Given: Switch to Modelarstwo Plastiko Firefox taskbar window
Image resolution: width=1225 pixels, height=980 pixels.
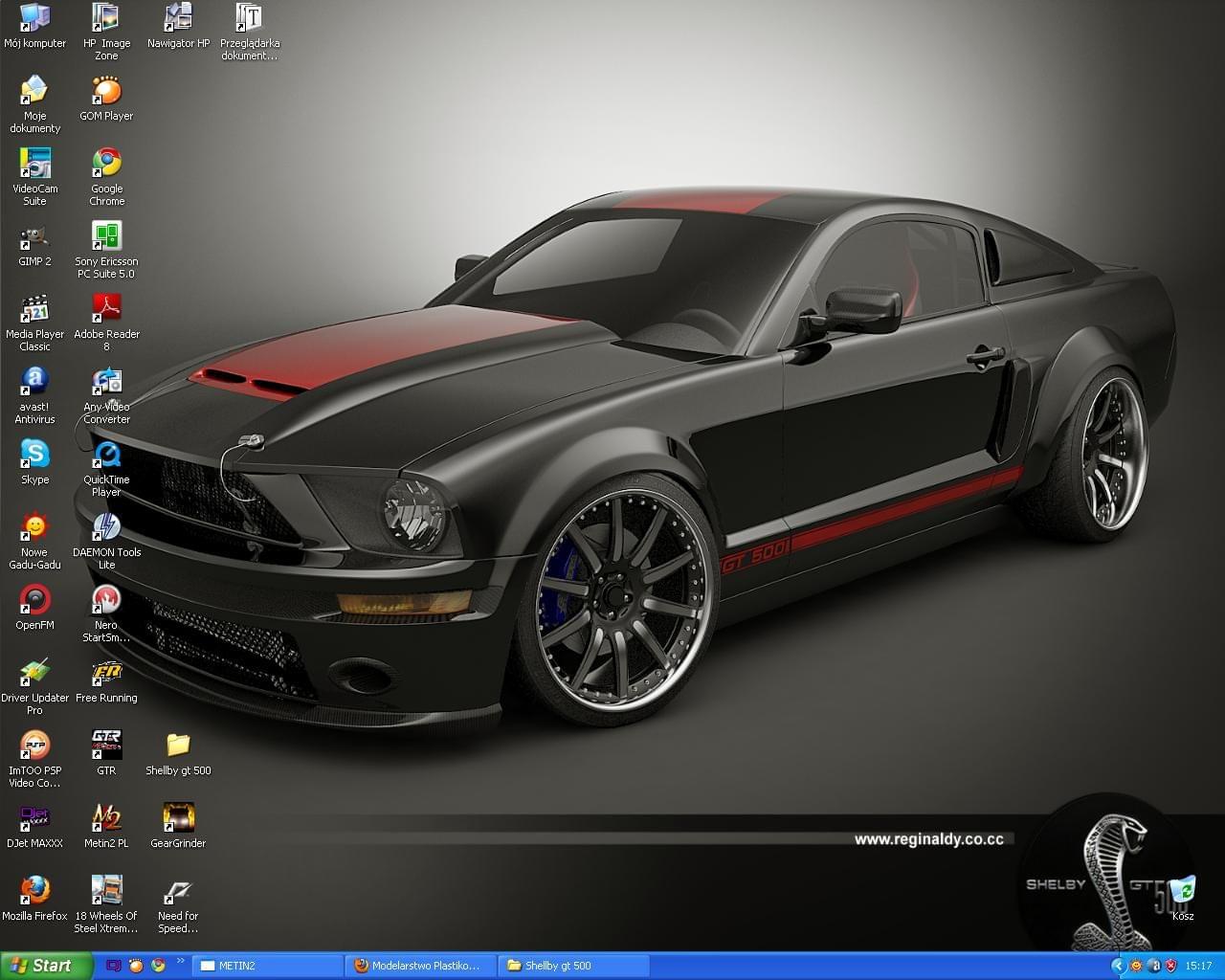Looking at the screenshot, I should click(421, 966).
